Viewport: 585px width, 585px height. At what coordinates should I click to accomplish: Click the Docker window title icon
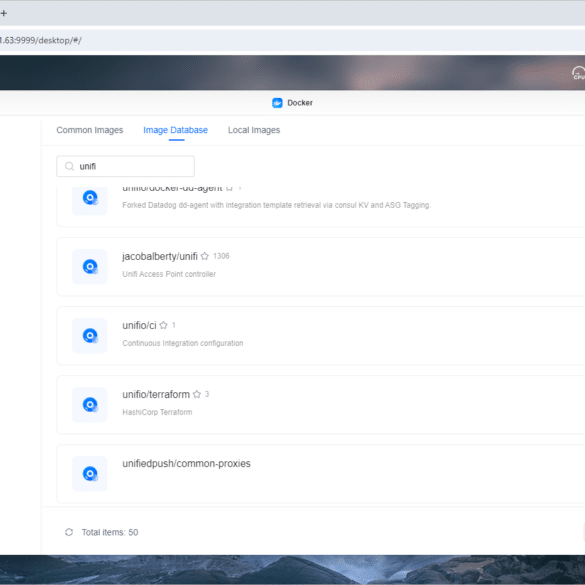277,103
